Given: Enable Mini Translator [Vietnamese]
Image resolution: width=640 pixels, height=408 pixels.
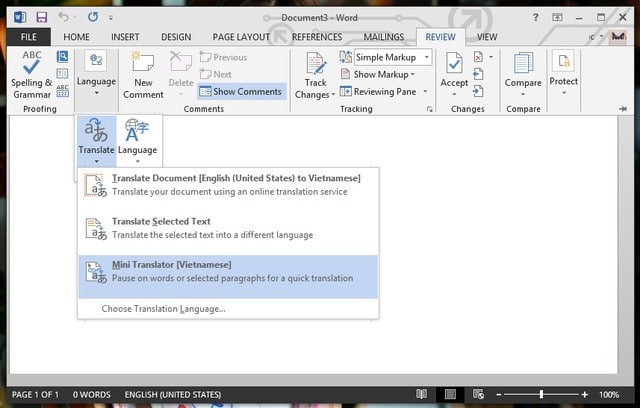Looking at the screenshot, I should click(x=228, y=277).
